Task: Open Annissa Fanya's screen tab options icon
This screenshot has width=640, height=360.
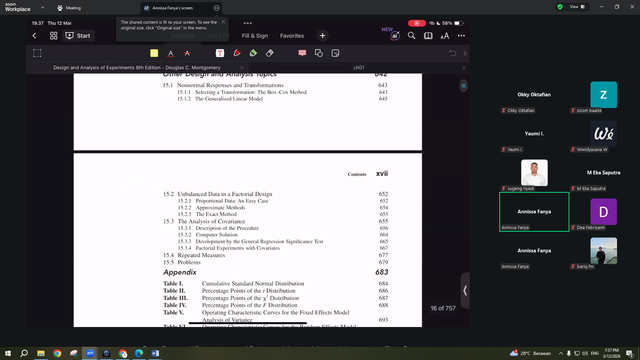Action: pyautogui.click(x=216, y=8)
